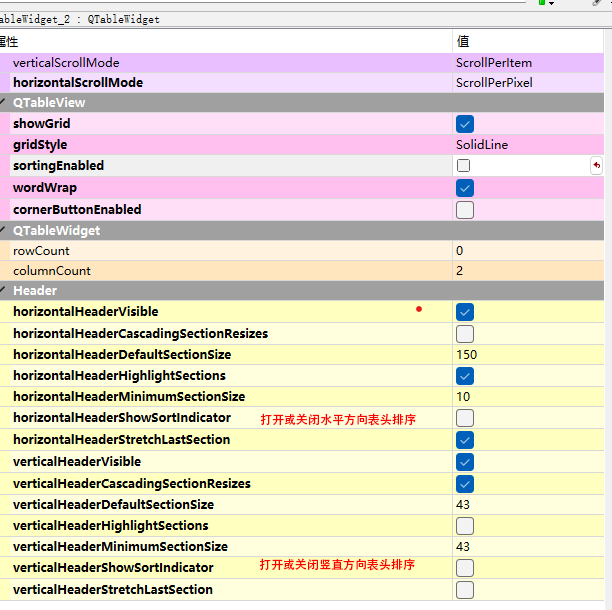Toggle the wordWrap checkbox off
This screenshot has width=612, height=610.
click(x=464, y=188)
